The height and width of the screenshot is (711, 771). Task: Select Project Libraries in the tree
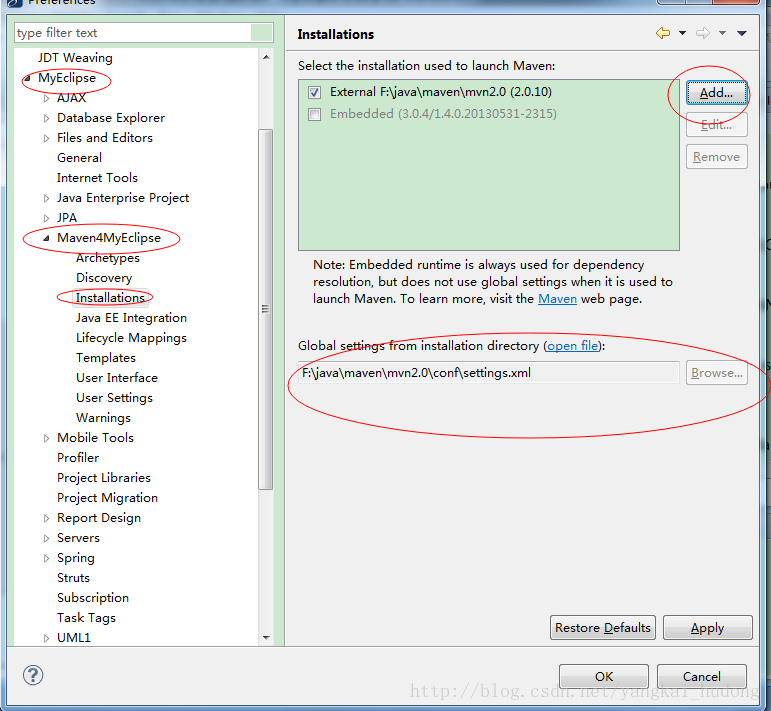tap(104, 478)
